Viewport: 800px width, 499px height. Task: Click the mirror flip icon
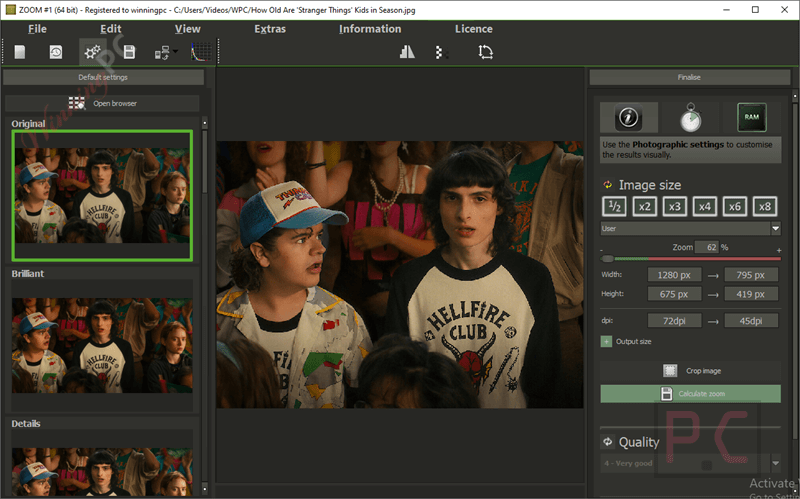pos(407,52)
